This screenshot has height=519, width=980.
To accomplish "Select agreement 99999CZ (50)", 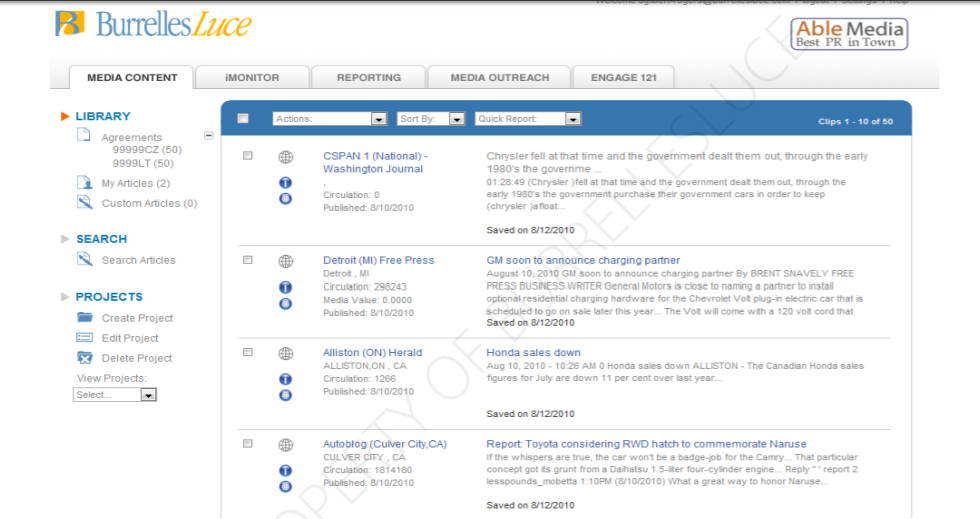I will pos(147,149).
